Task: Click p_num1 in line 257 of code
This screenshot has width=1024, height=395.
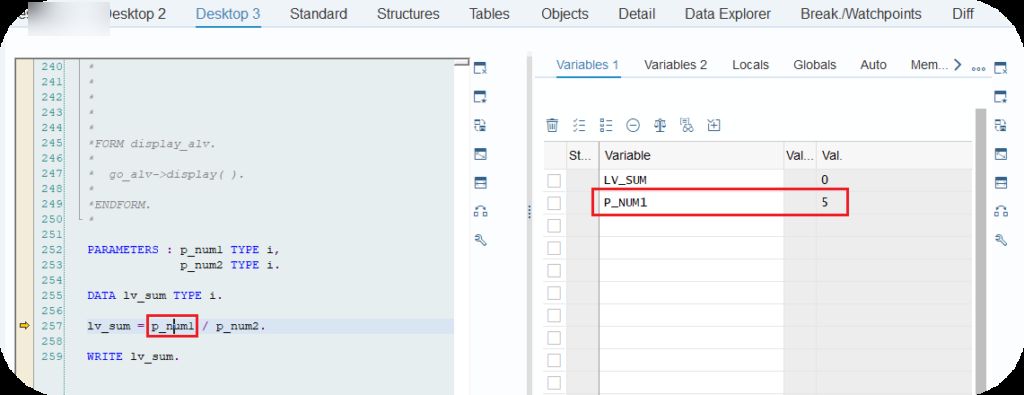Action: (x=173, y=326)
